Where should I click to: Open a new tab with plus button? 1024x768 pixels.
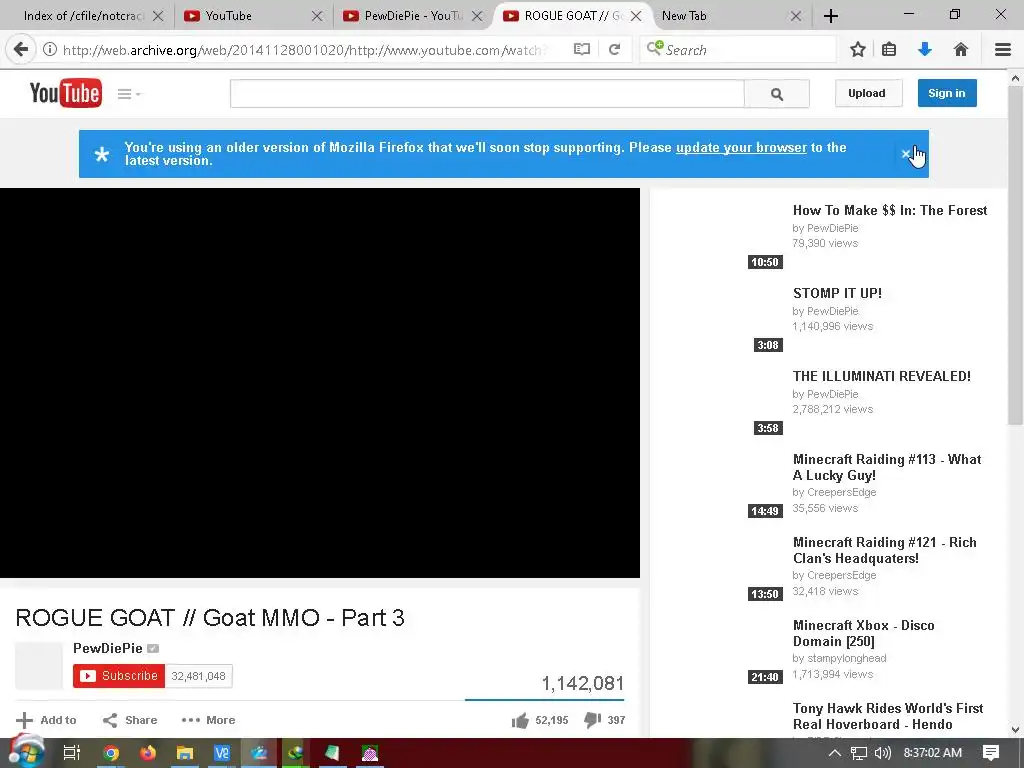coord(831,16)
